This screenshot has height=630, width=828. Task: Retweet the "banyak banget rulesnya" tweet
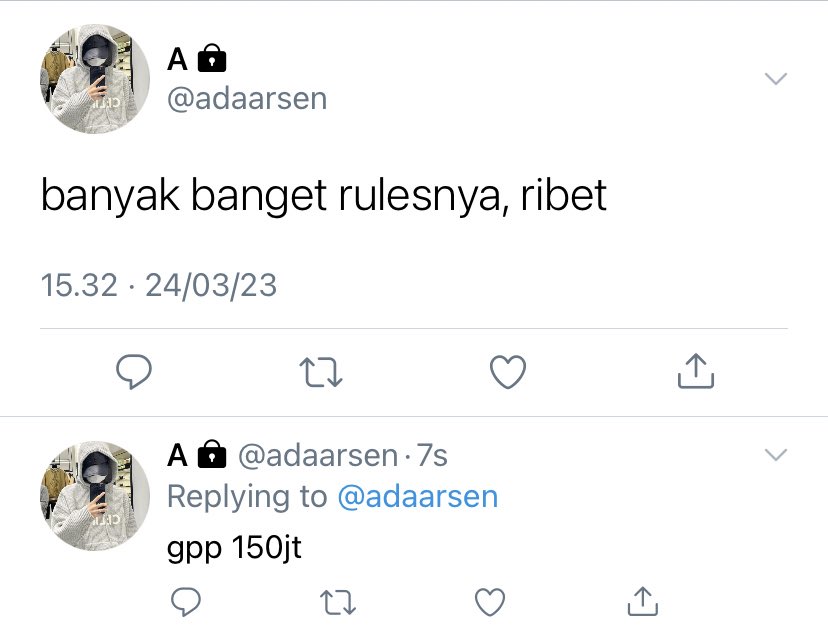[321, 372]
